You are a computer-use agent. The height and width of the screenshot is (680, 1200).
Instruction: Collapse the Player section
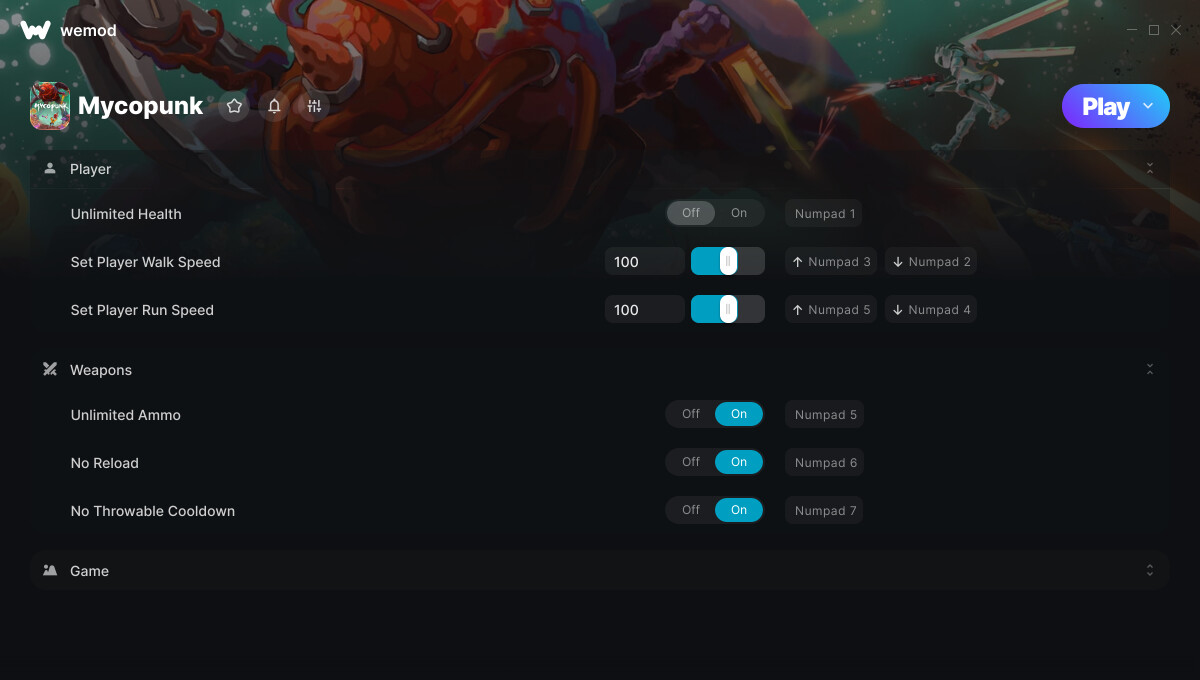tap(1150, 169)
